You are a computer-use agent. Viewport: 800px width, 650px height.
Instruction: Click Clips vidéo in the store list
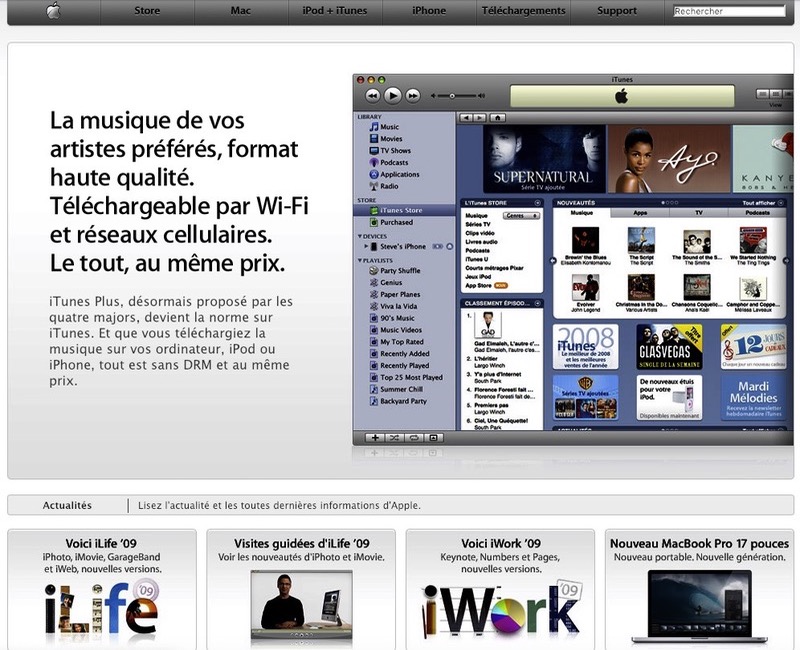(480, 233)
